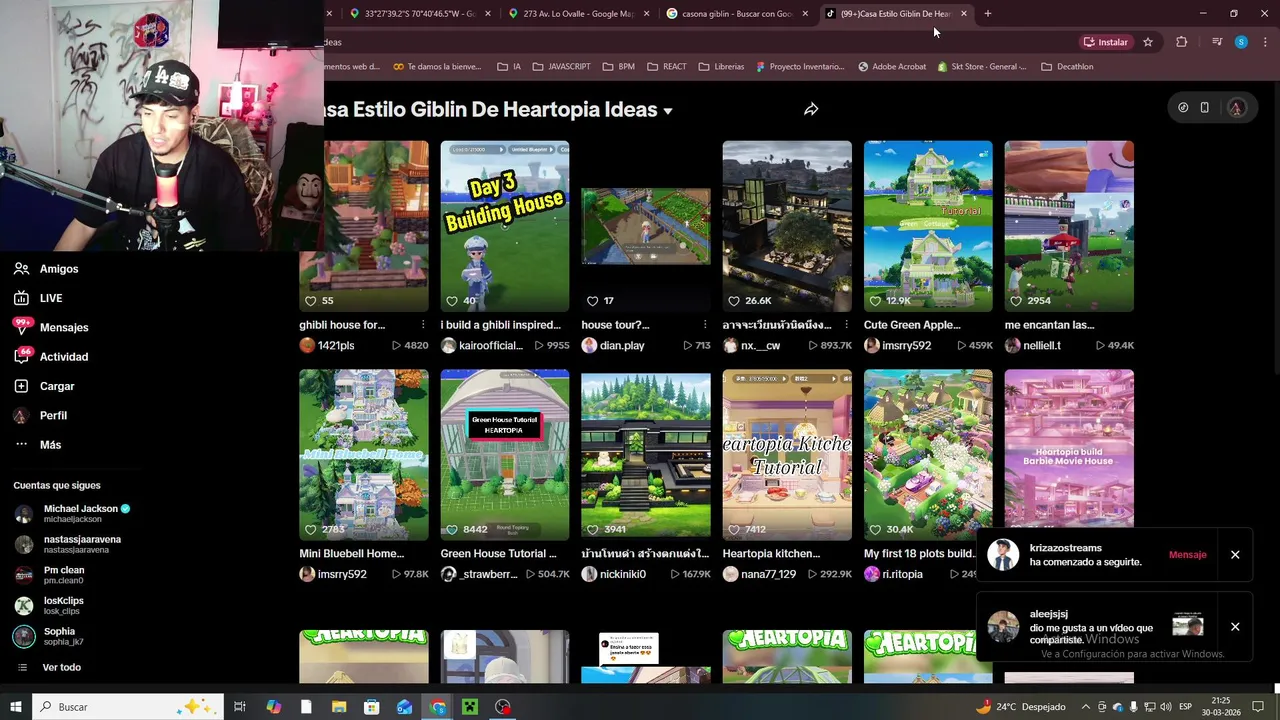This screenshot has width=1280, height=720.
Task: Open a new browser tab
Action: [x=988, y=14]
